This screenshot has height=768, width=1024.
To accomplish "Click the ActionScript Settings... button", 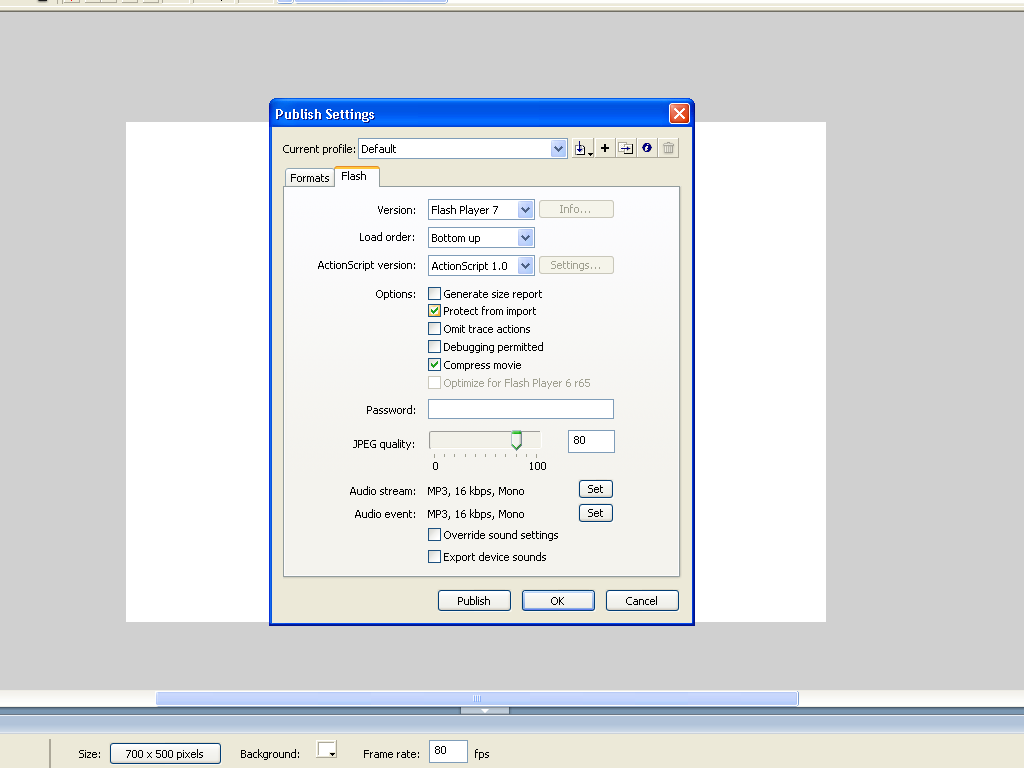I will coord(576,265).
